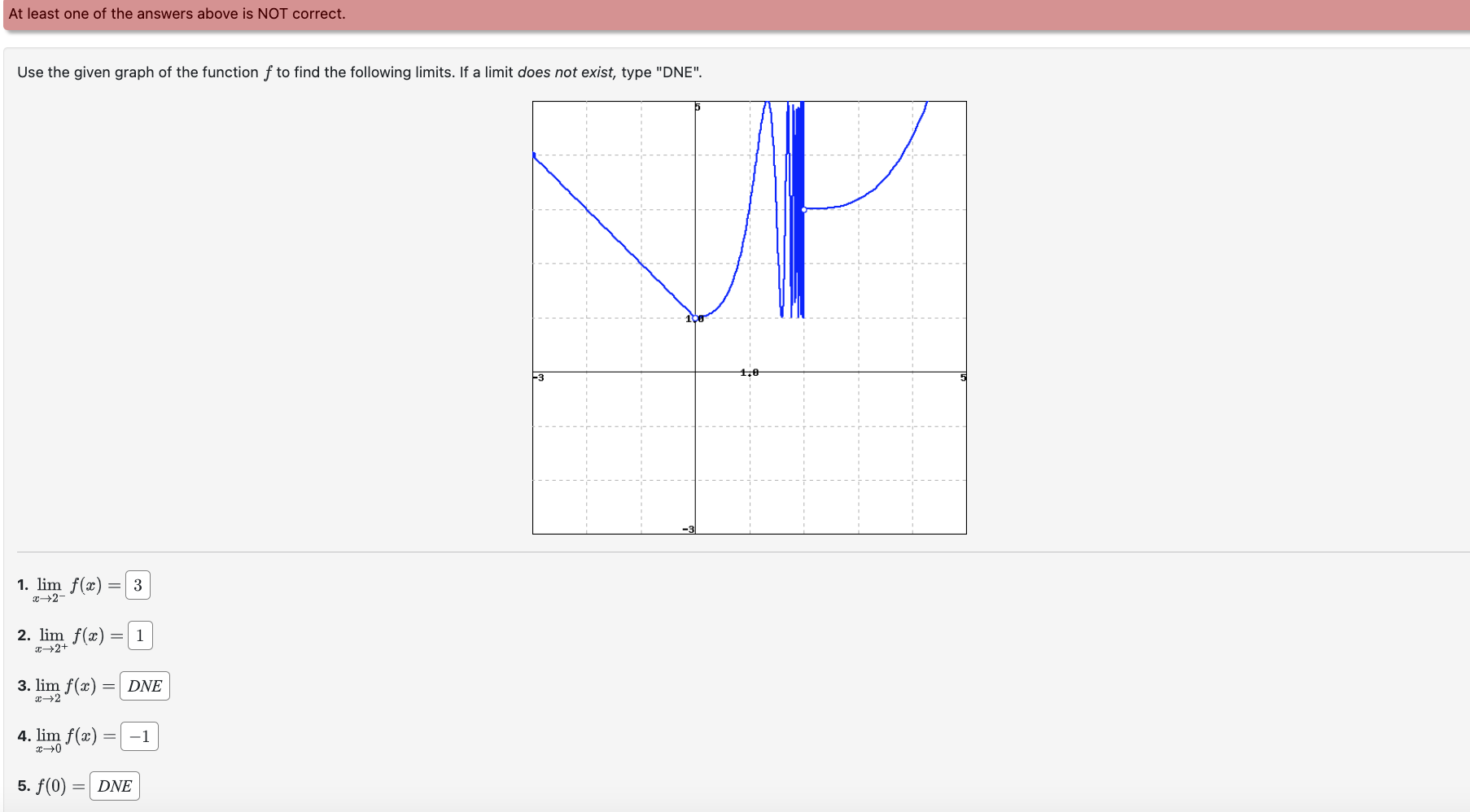1470x812 pixels.
Task: Click the answer box containing -1
Action: pos(138,736)
